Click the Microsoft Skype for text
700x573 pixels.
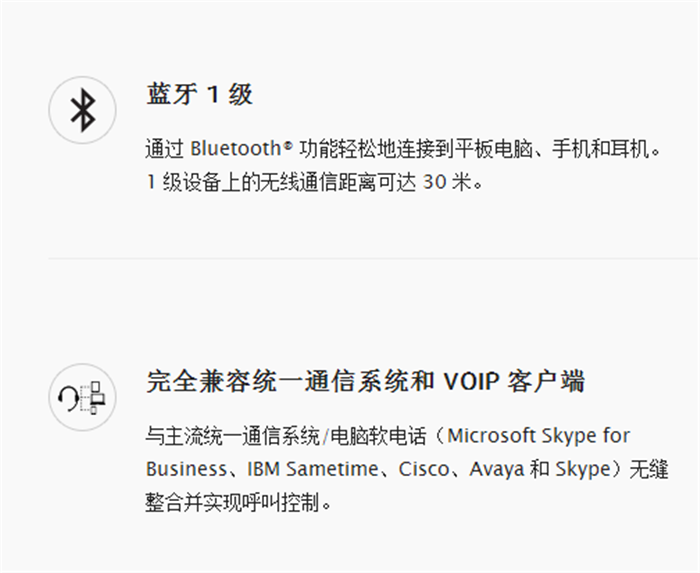coord(538,436)
